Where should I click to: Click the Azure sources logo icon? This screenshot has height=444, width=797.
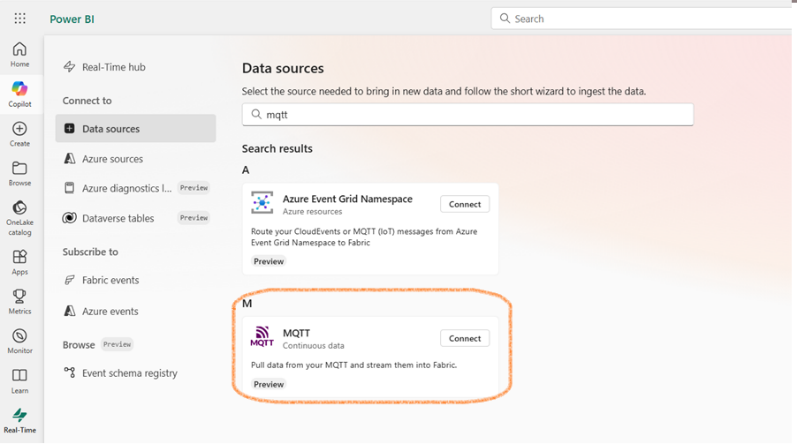(70, 158)
